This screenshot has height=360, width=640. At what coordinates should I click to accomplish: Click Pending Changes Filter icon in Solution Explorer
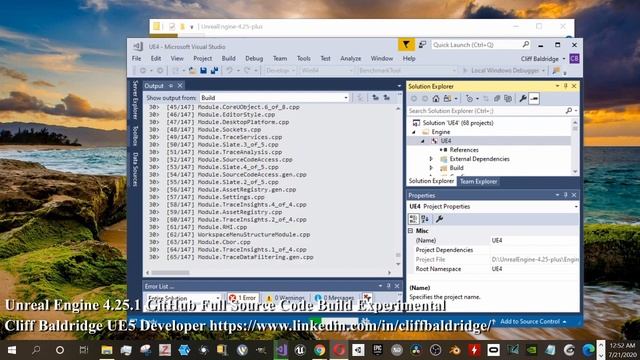pos(469,98)
